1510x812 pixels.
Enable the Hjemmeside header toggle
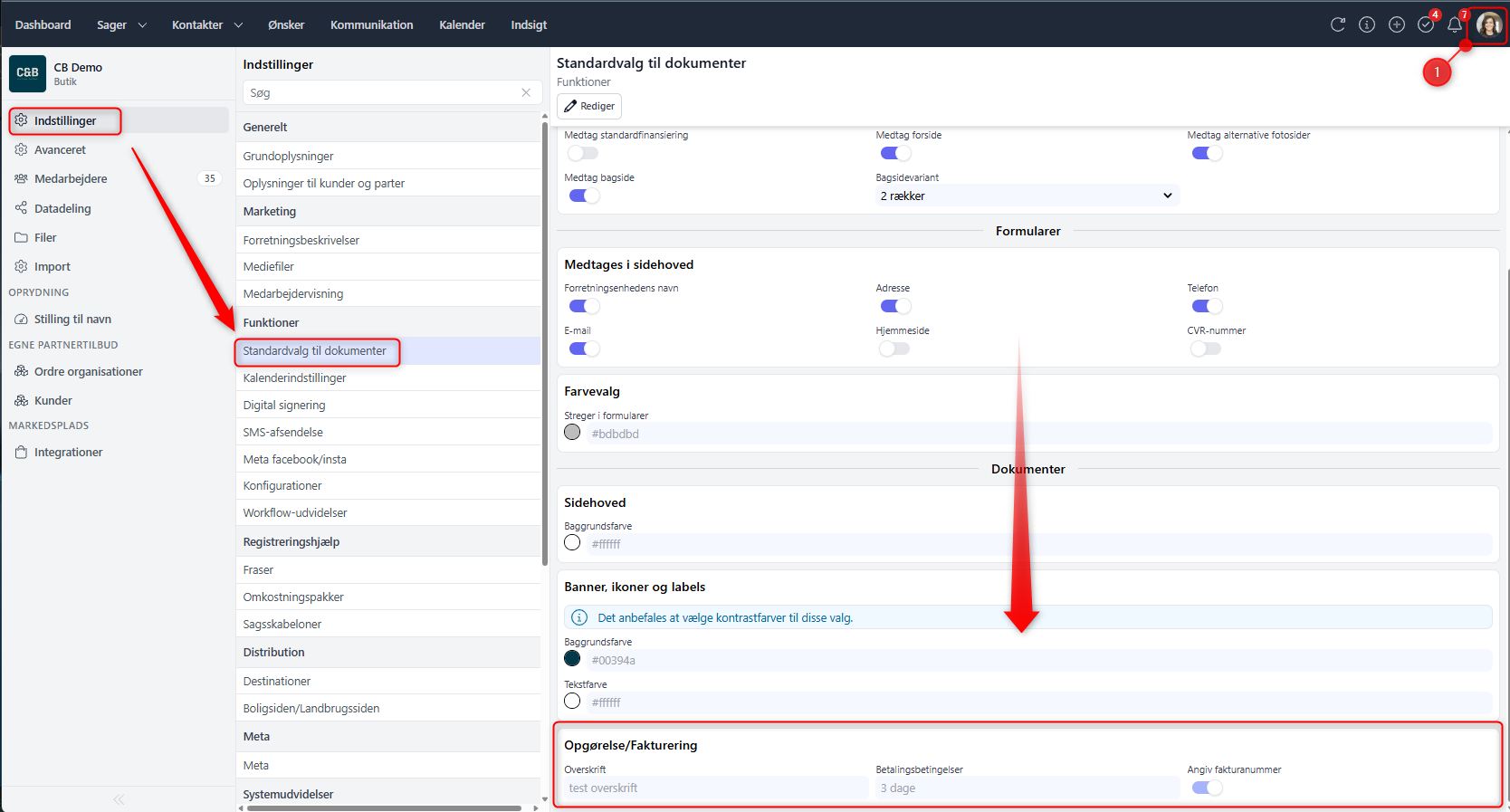point(894,349)
